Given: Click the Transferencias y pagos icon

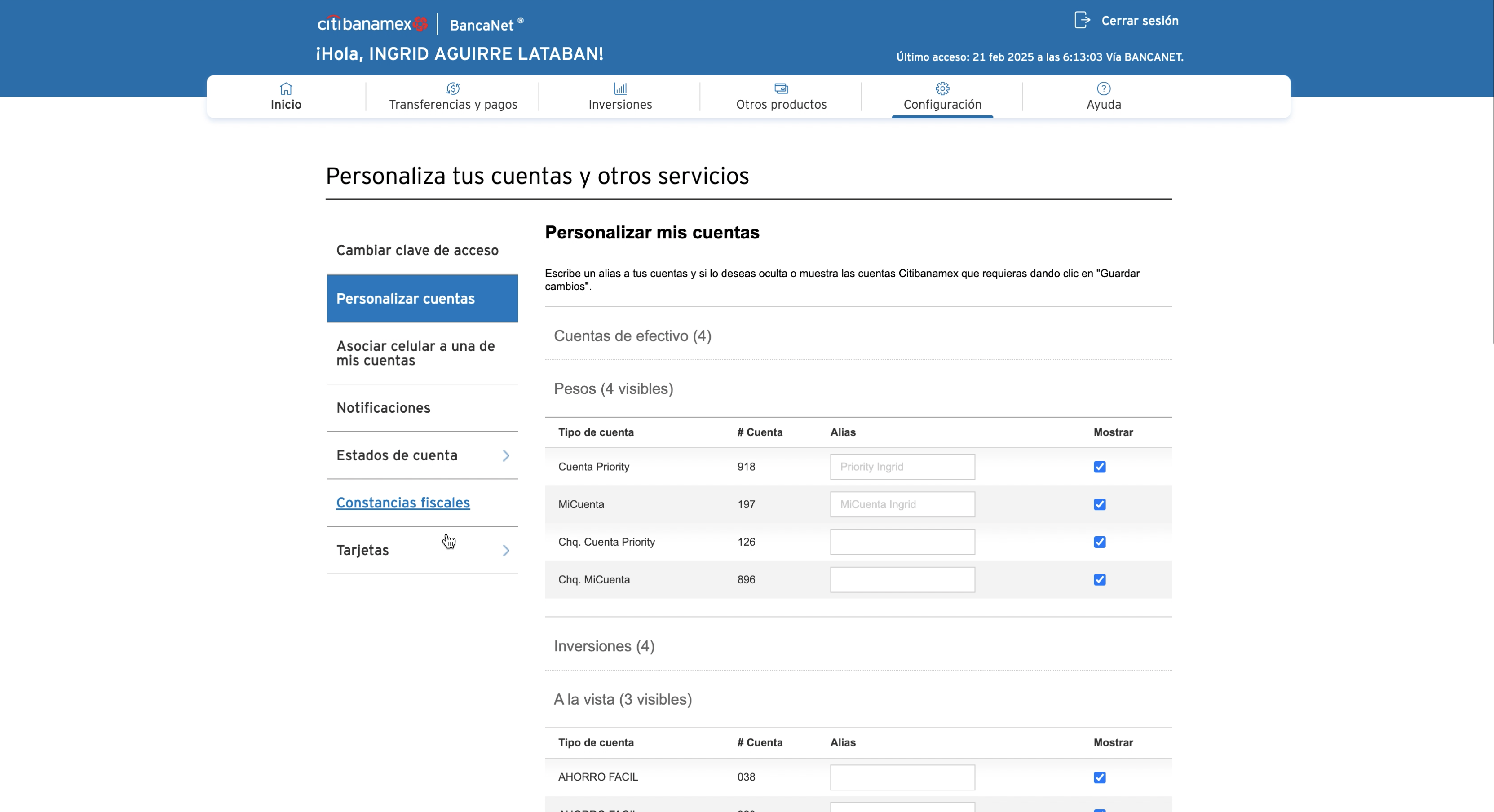Looking at the screenshot, I should tap(453, 89).
